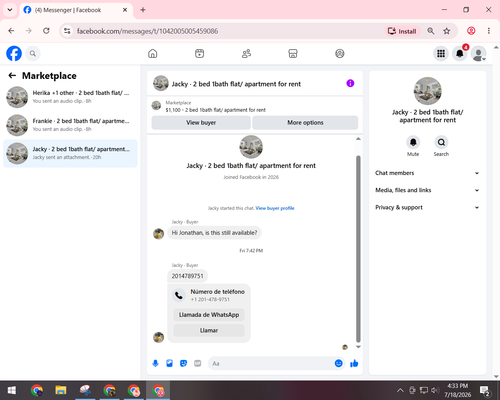Expand Chat members section

coord(428,173)
